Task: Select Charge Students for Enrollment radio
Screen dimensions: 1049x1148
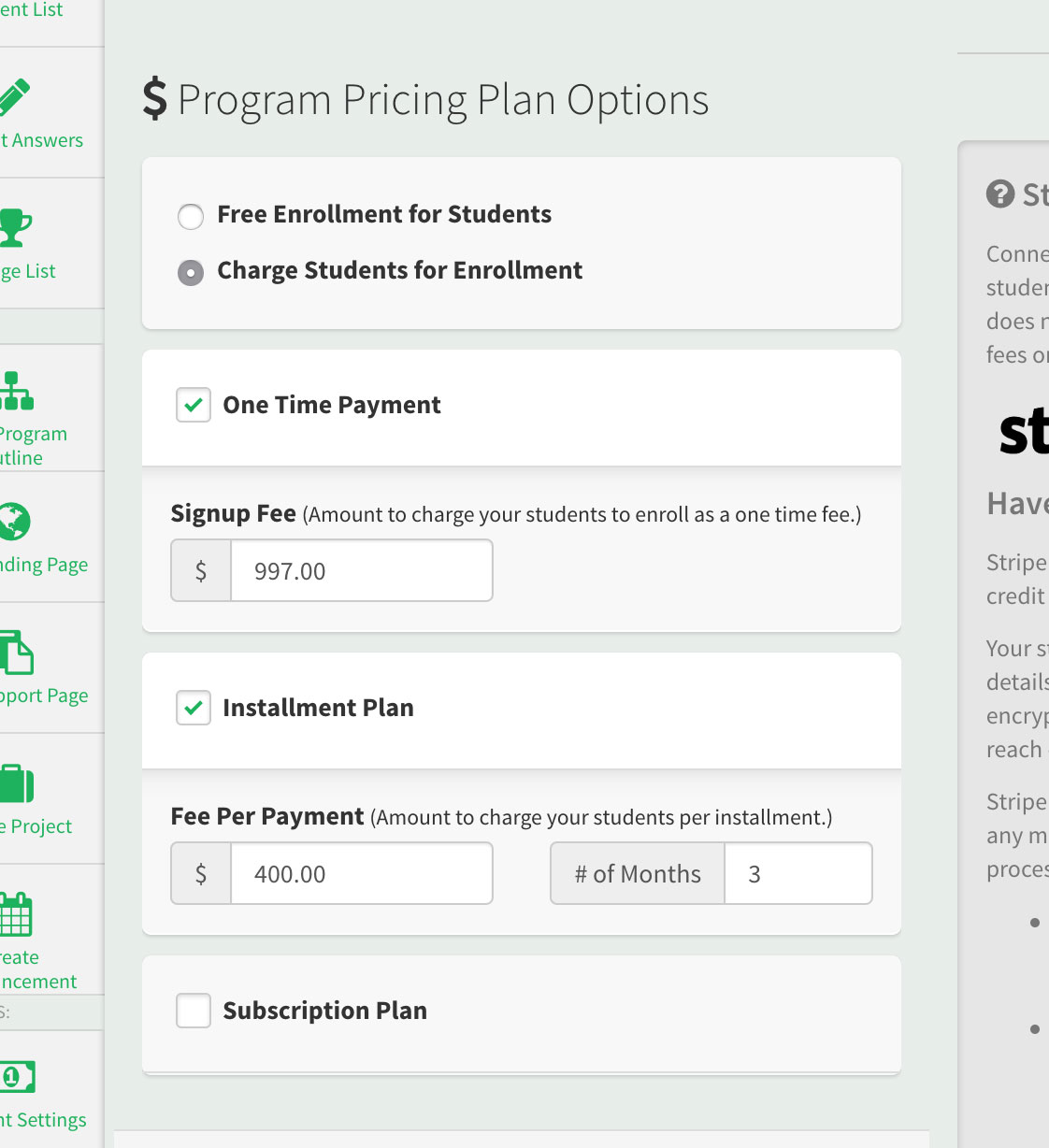Action: (191, 273)
